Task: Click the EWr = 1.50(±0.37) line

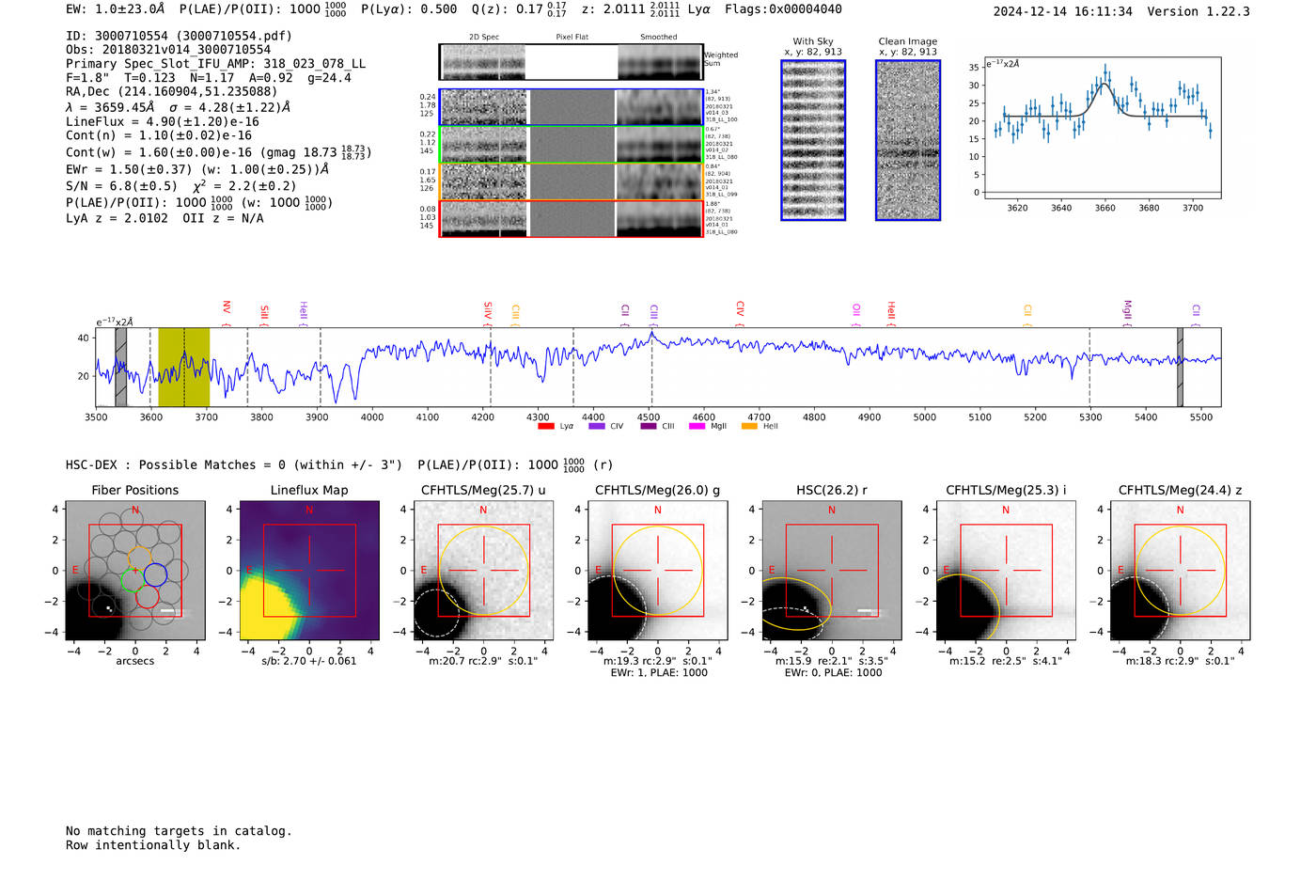Action: tap(197, 169)
